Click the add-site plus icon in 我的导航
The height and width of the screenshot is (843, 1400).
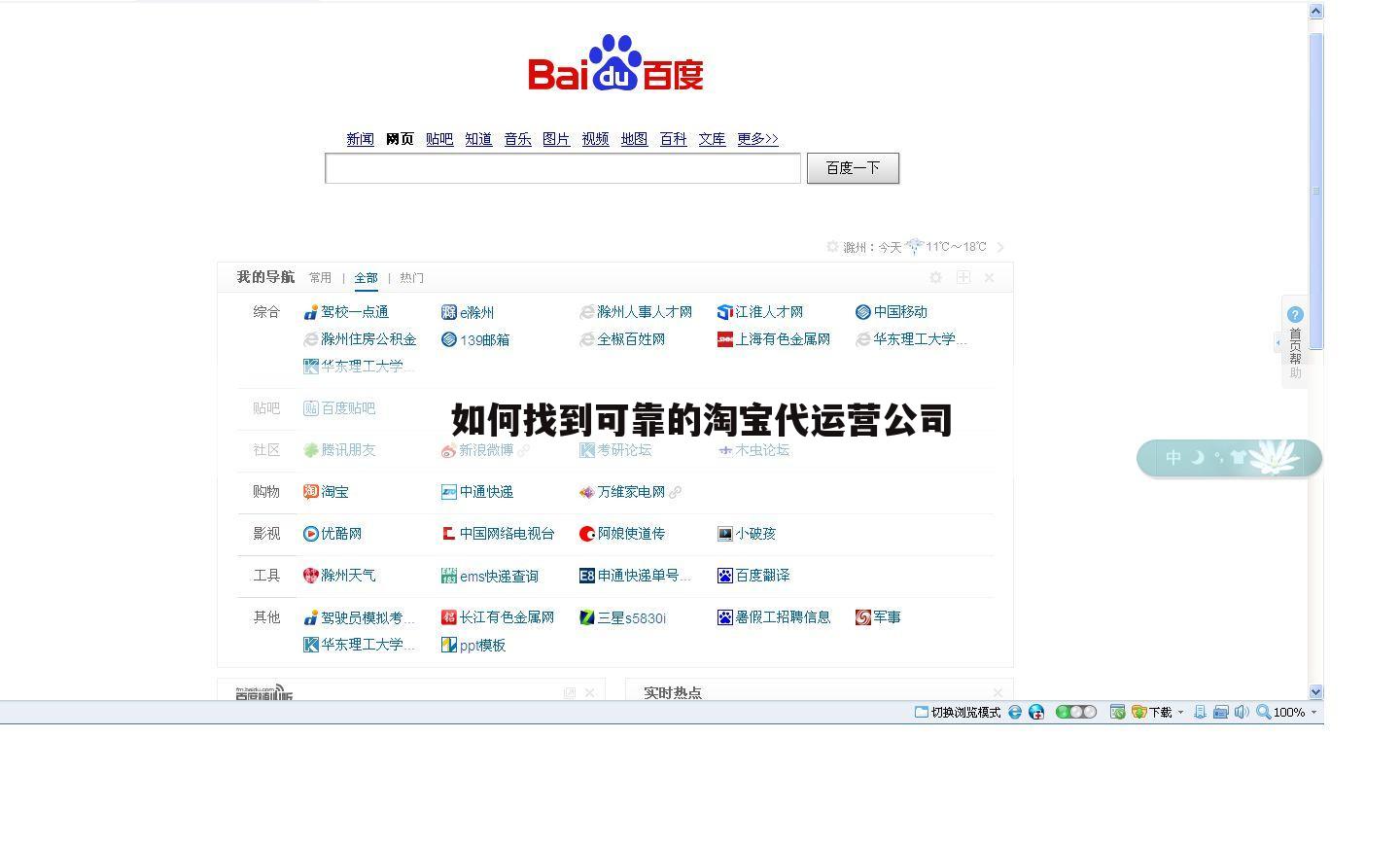(962, 277)
